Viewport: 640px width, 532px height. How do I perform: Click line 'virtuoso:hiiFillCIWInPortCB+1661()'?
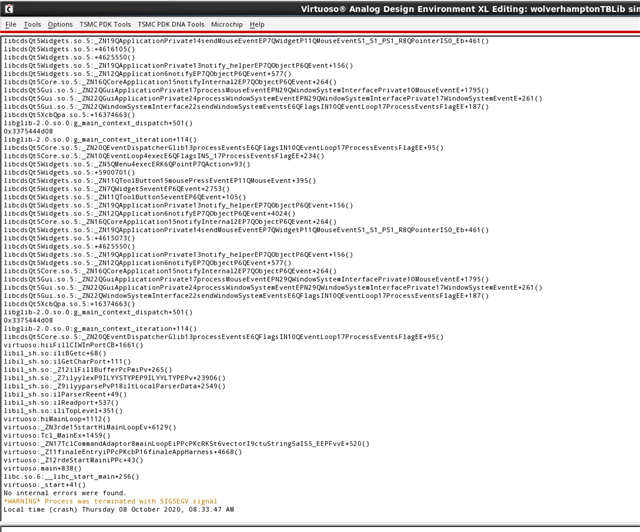coord(73,345)
